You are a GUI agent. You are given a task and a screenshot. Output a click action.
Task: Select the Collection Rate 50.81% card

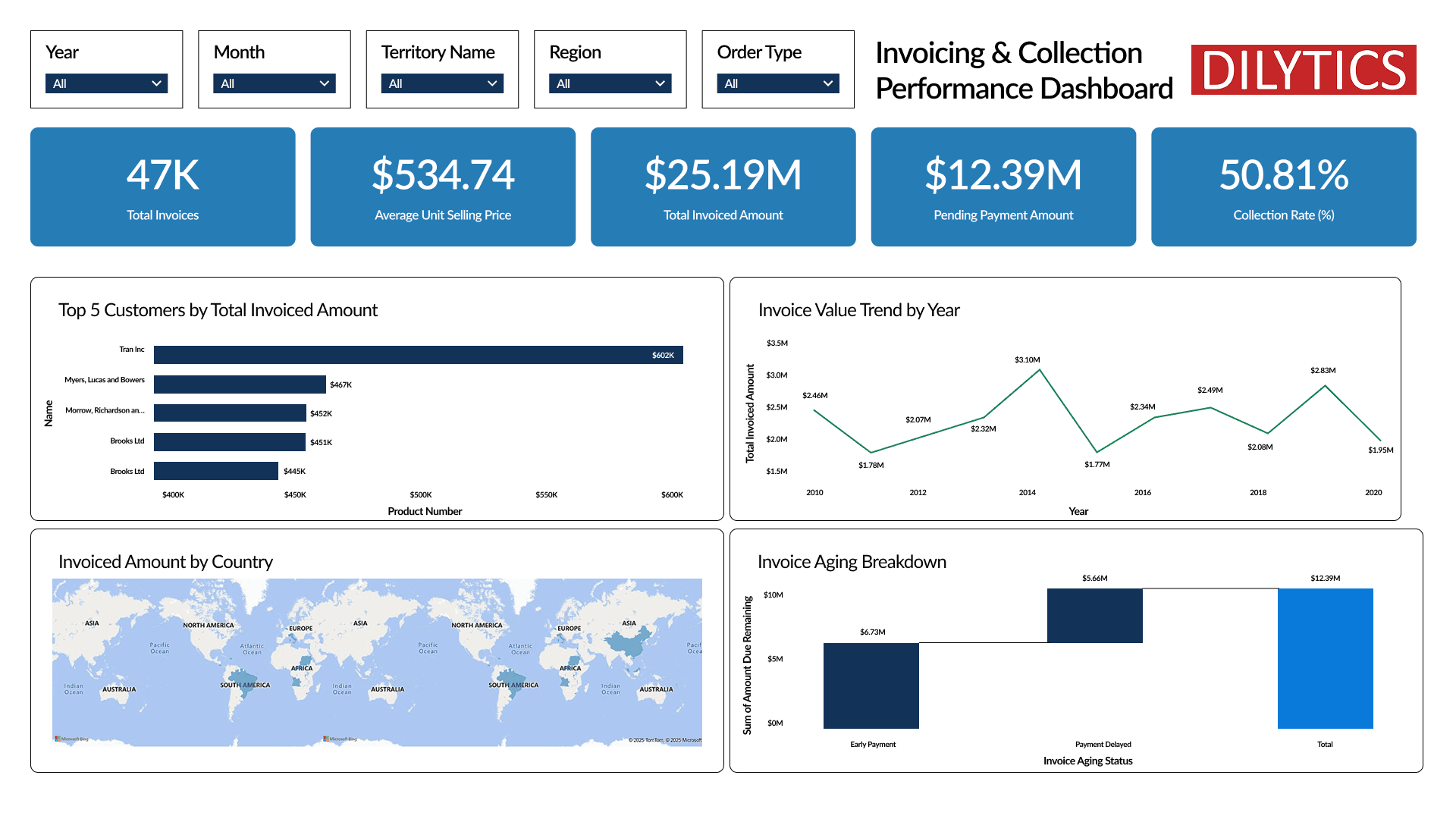tap(1283, 187)
